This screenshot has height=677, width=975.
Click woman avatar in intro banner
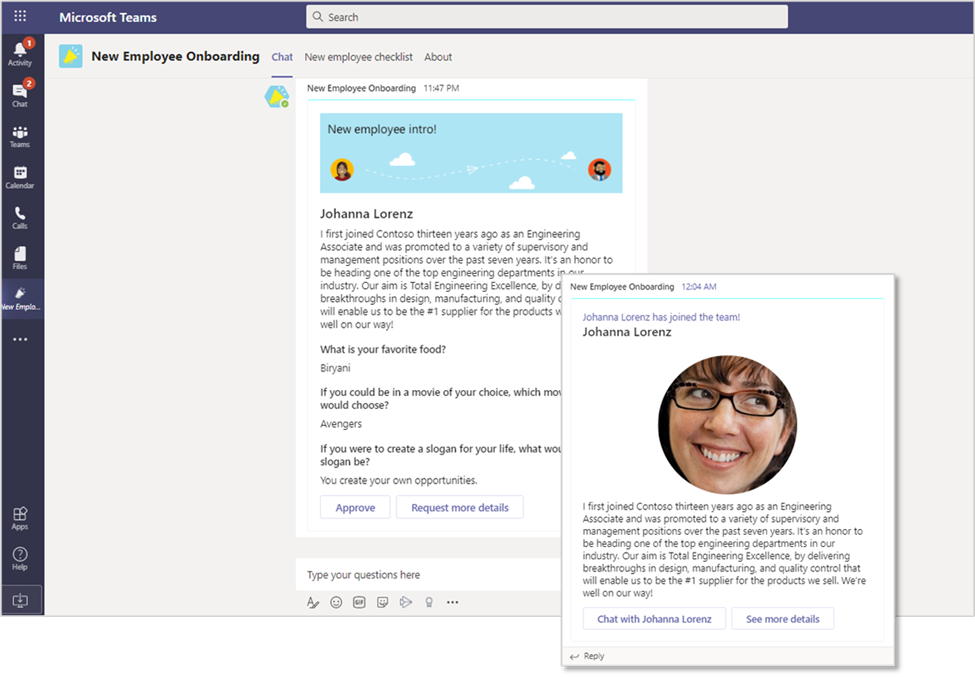click(x=342, y=170)
